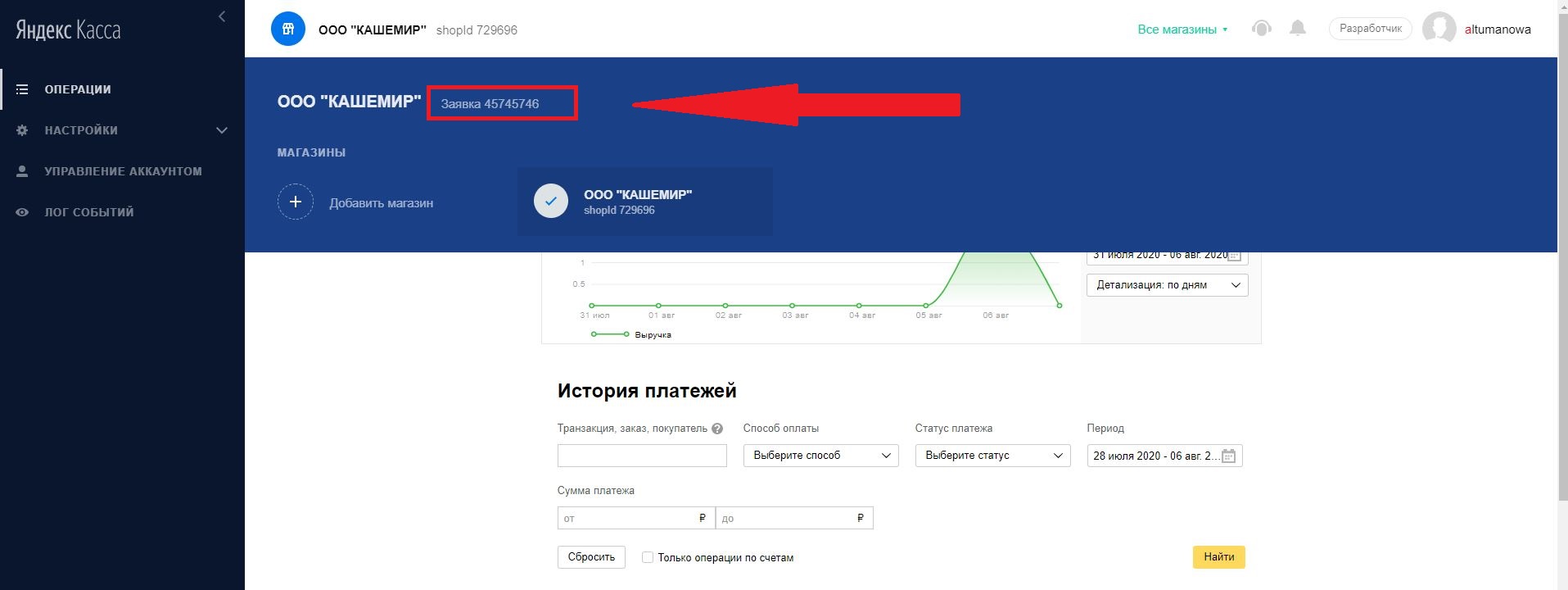Click the Лог событий eye icon
This screenshot has width=1568, height=590.
click(22, 212)
